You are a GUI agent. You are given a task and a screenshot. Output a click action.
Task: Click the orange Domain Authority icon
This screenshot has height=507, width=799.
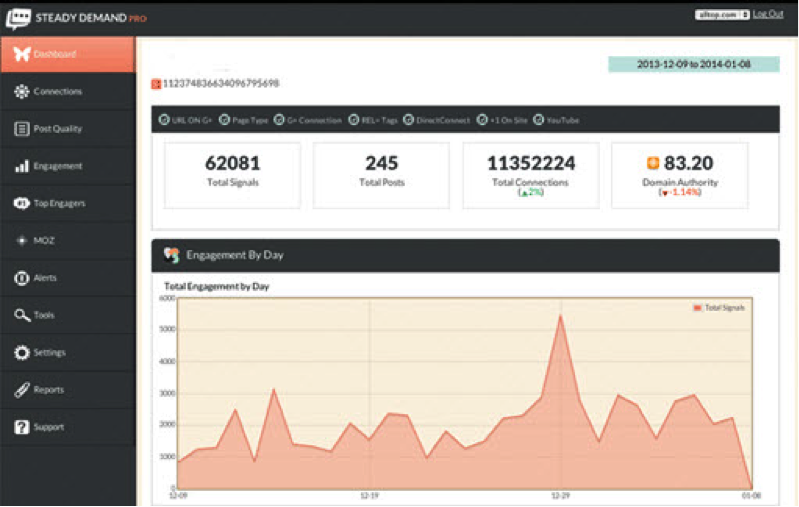click(653, 163)
